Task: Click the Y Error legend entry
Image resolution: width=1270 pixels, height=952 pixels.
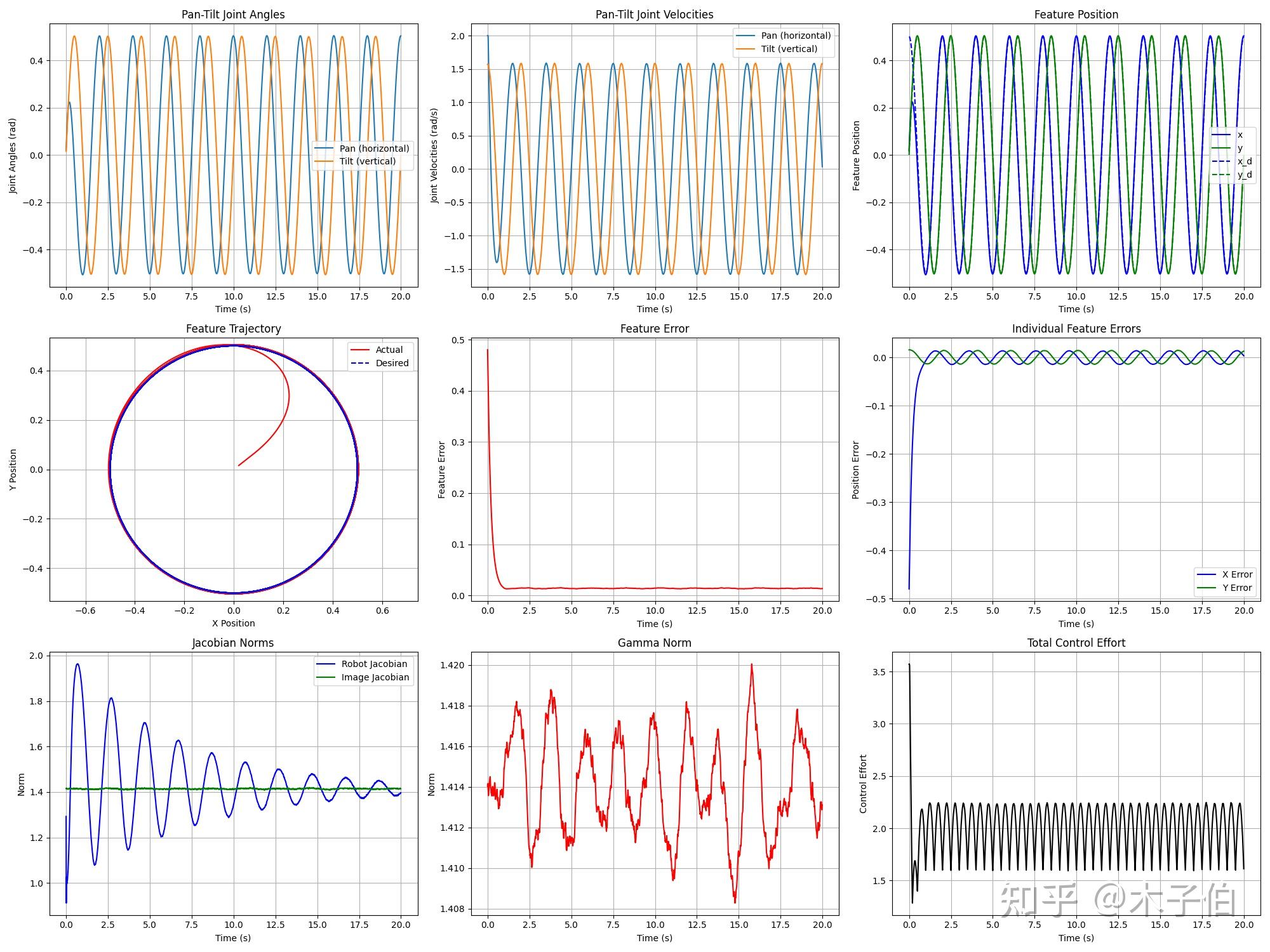Action: coord(1237,588)
